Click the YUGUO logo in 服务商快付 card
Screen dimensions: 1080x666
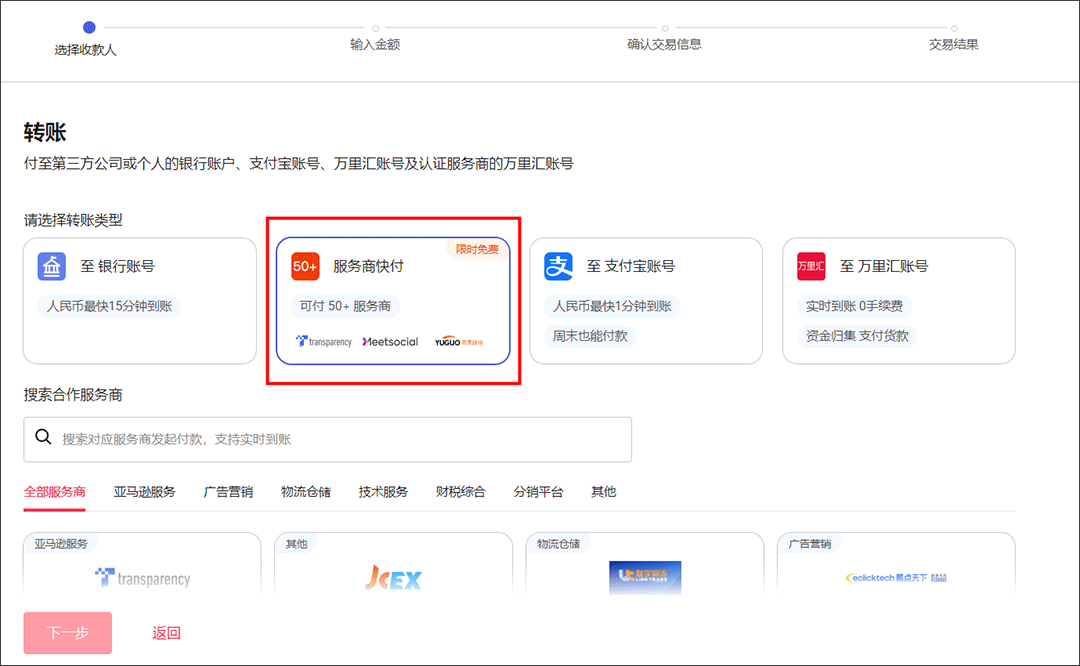click(458, 342)
